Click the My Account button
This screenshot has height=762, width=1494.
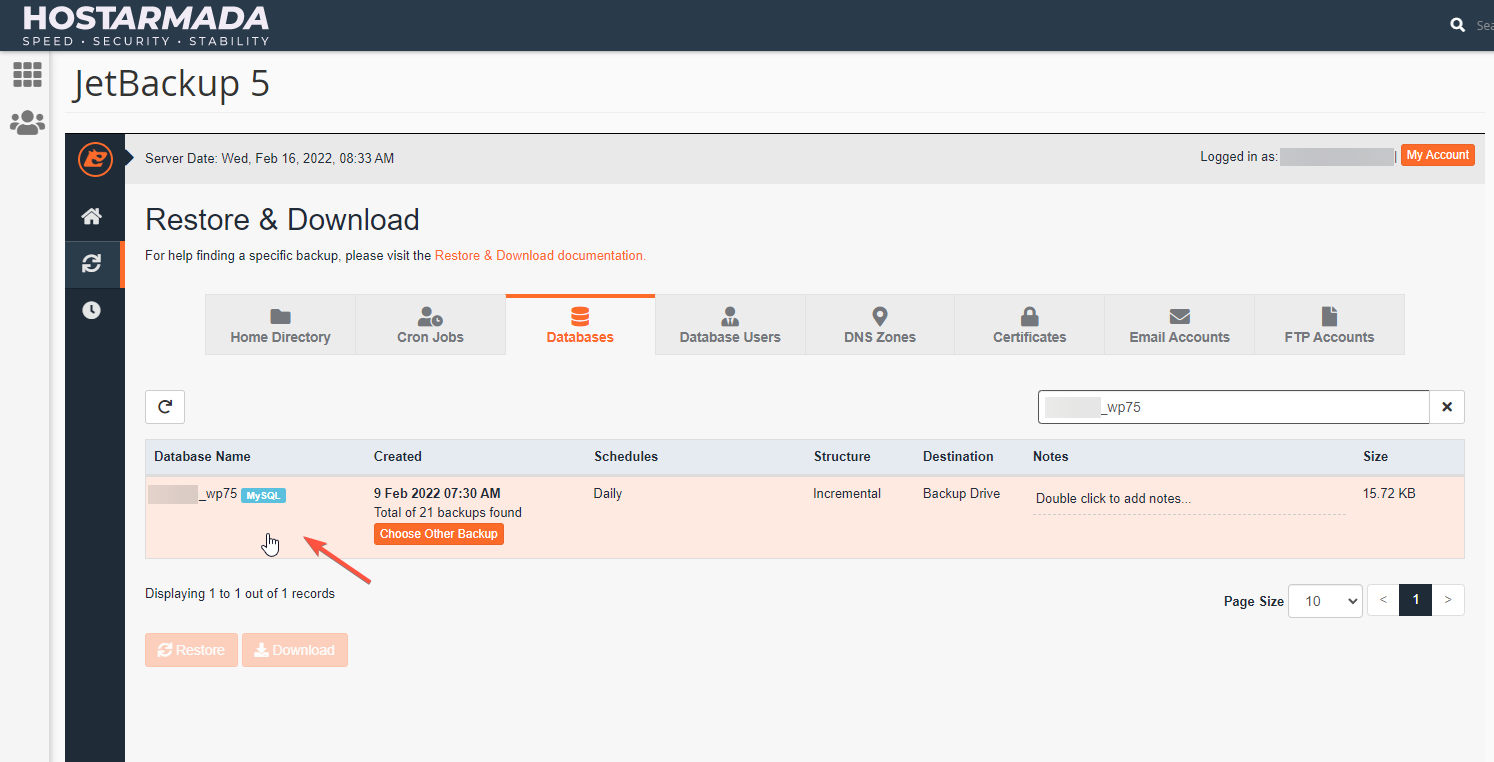click(1437, 155)
